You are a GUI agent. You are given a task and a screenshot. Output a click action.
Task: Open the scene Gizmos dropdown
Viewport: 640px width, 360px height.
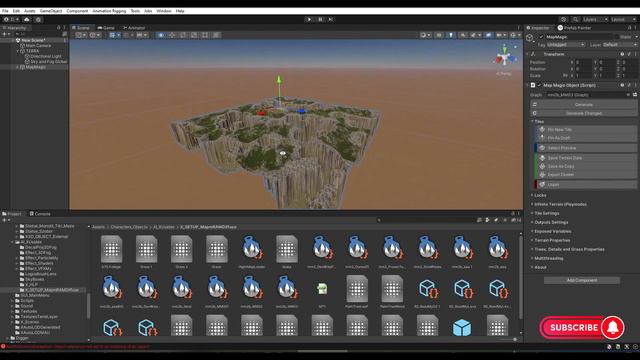[515, 35]
